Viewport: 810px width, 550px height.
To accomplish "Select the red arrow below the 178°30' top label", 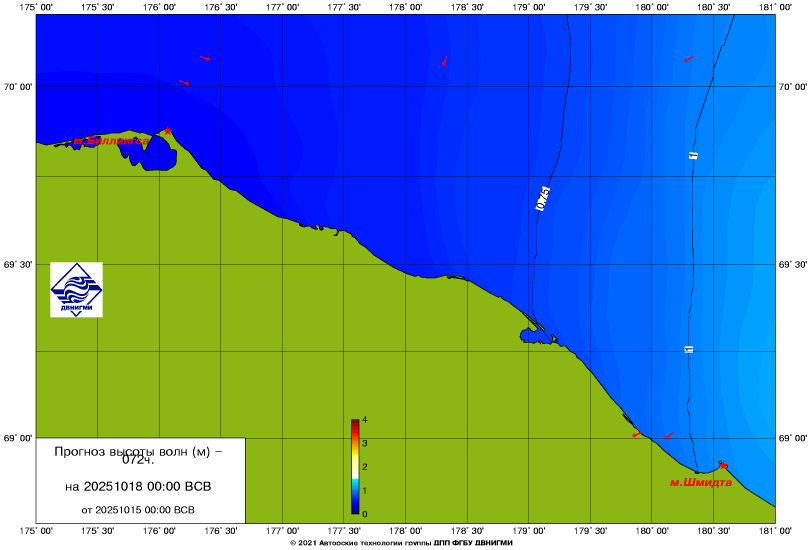I will point(444,60).
